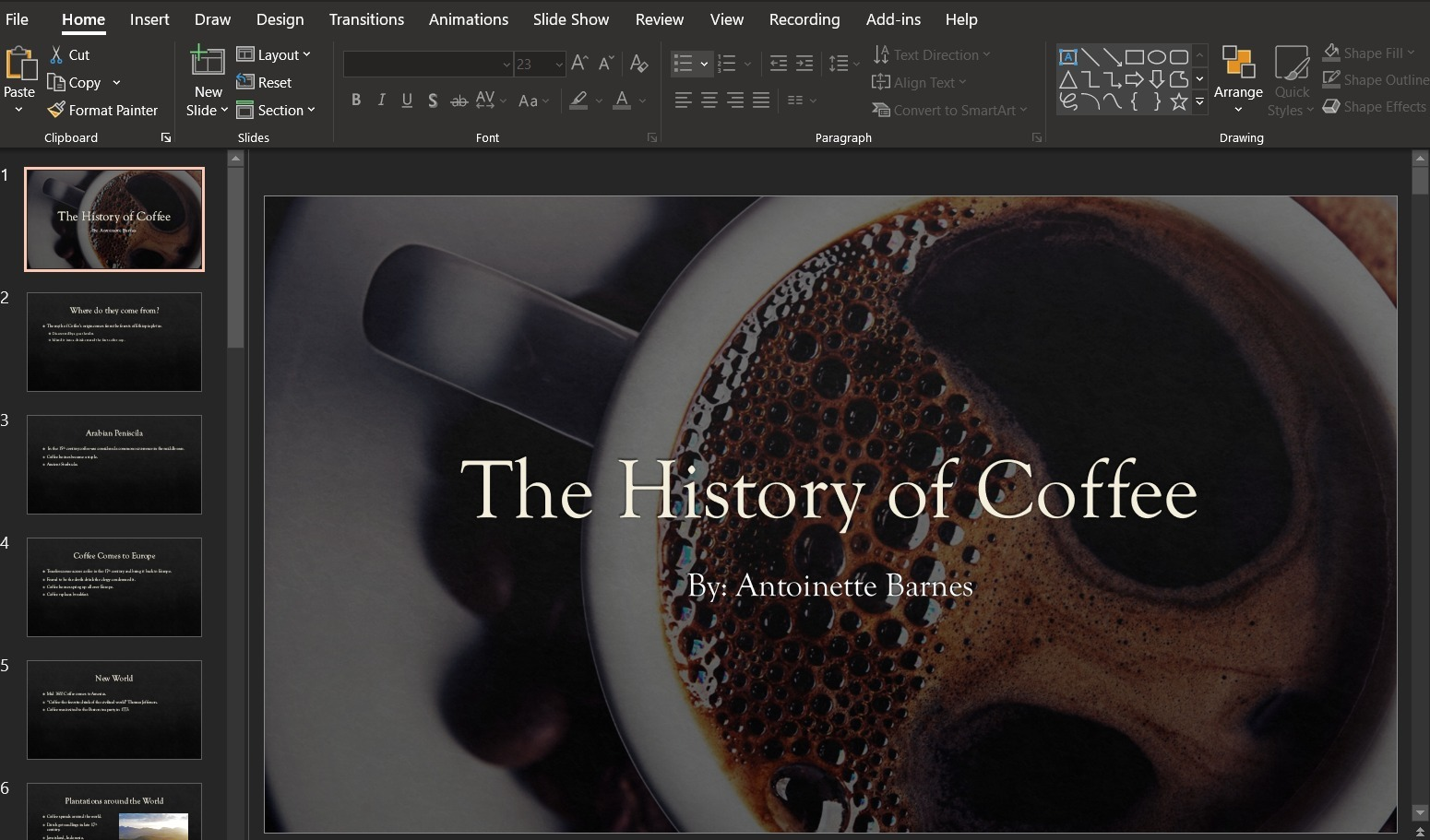Open Align Text options
The image size is (1430, 840).
click(919, 82)
